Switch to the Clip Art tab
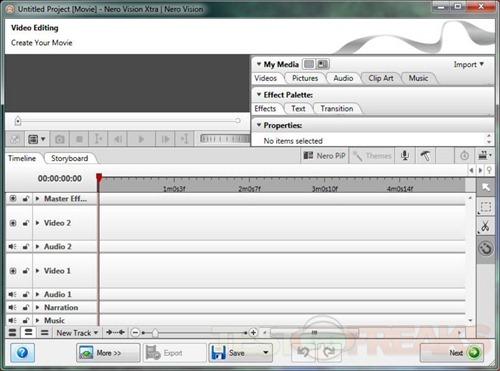500x371 pixels. pos(381,78)
